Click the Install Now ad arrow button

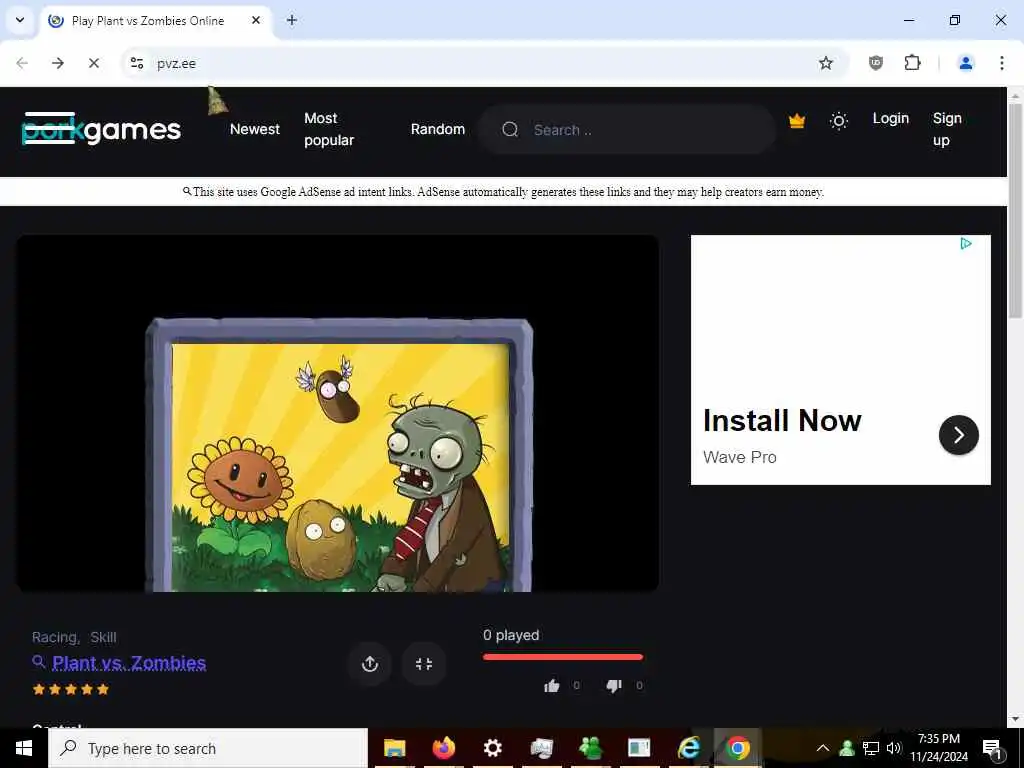click(958, 435)
